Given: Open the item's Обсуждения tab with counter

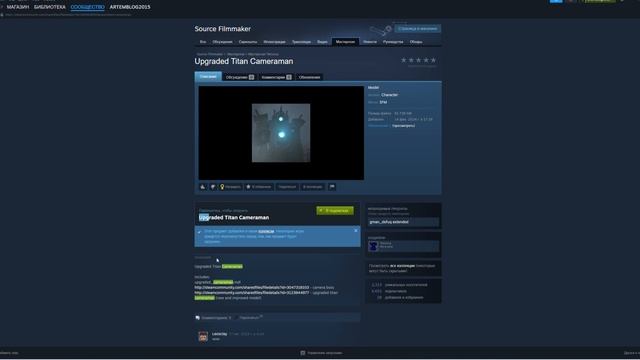Looking at the screenshot, I should [x=240, y=77].
